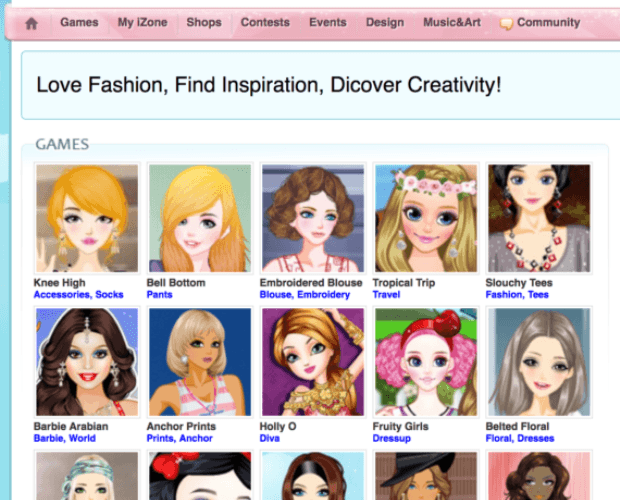Click the Dresses tag link

(535, 438)
